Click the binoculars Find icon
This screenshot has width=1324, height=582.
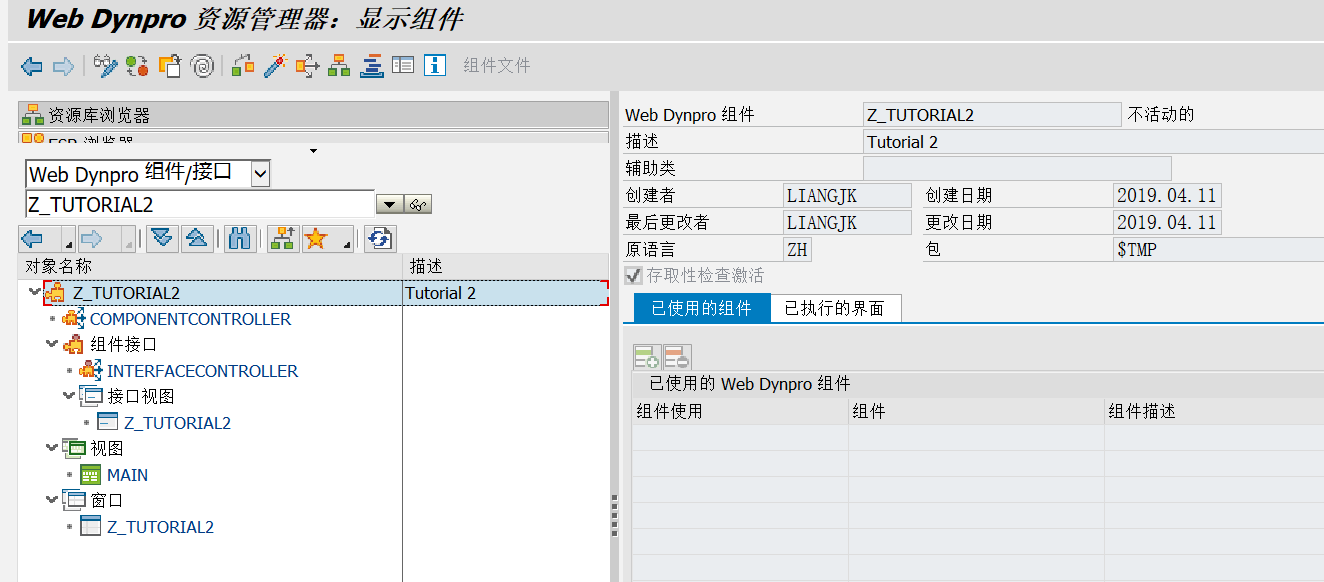click(x=239, y=238)
